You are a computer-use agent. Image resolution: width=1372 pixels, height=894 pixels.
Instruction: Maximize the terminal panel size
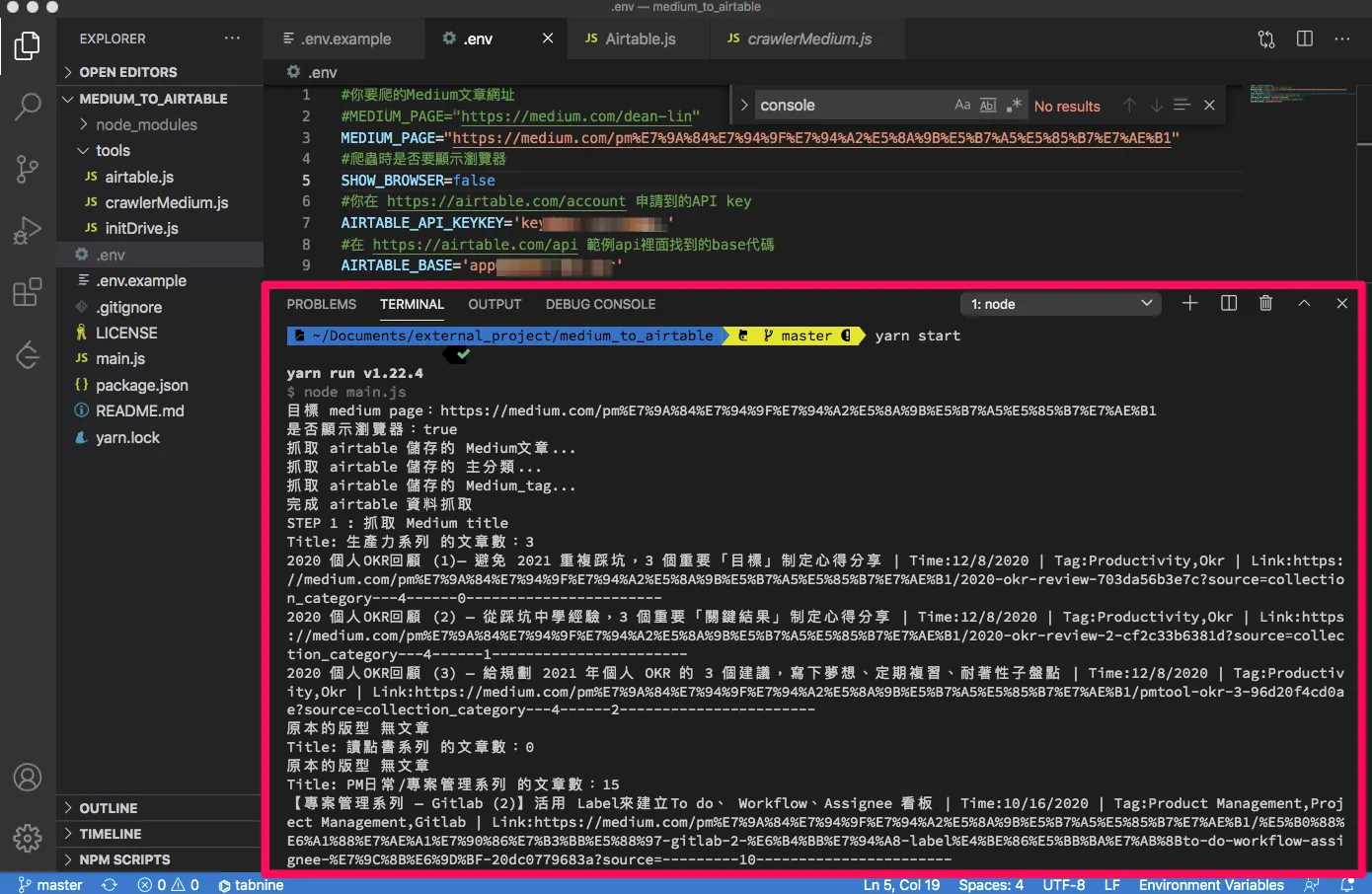(1304, 304)
